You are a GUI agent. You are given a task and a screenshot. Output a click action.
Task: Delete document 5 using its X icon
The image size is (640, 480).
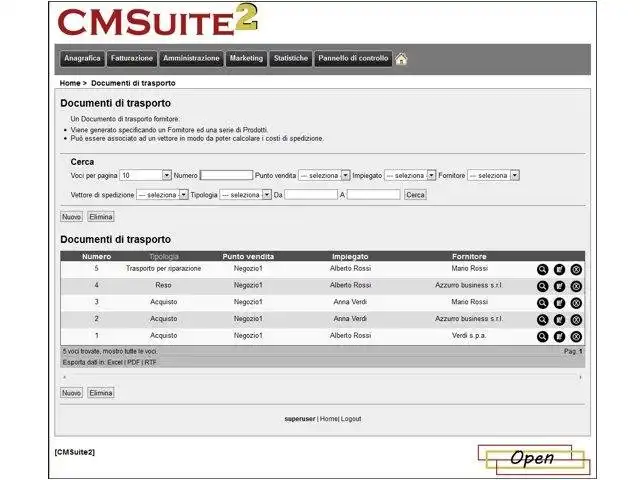click(576, 269)
